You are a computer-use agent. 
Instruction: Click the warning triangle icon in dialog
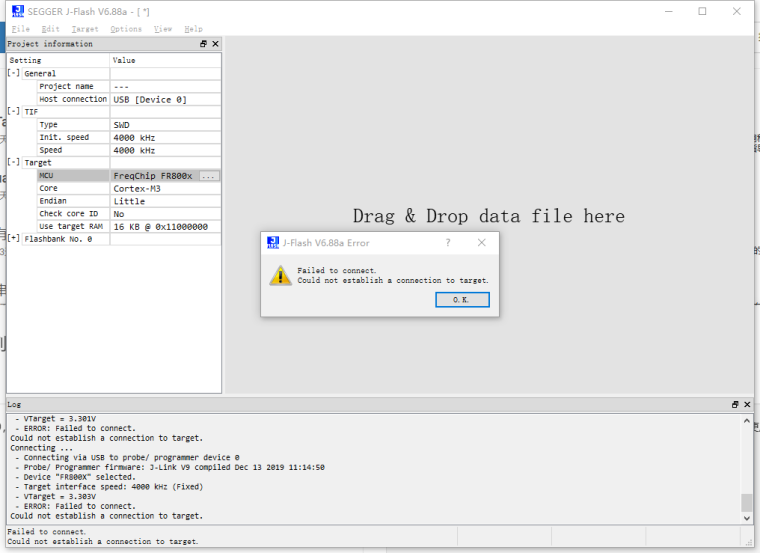(x=280, y=276)
